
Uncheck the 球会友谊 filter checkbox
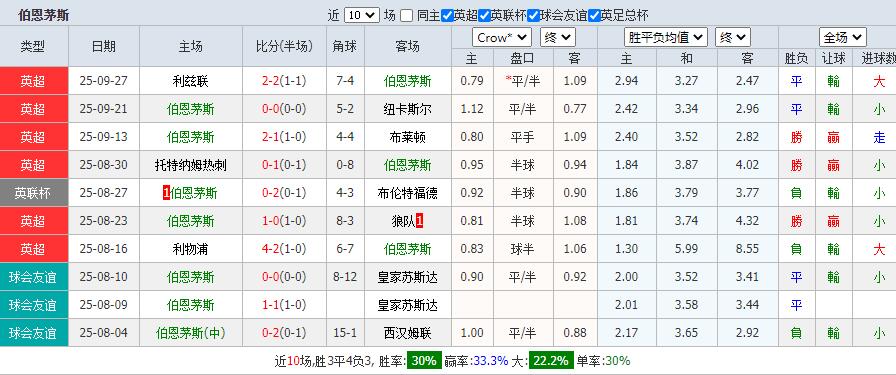[x=534, y=15]
